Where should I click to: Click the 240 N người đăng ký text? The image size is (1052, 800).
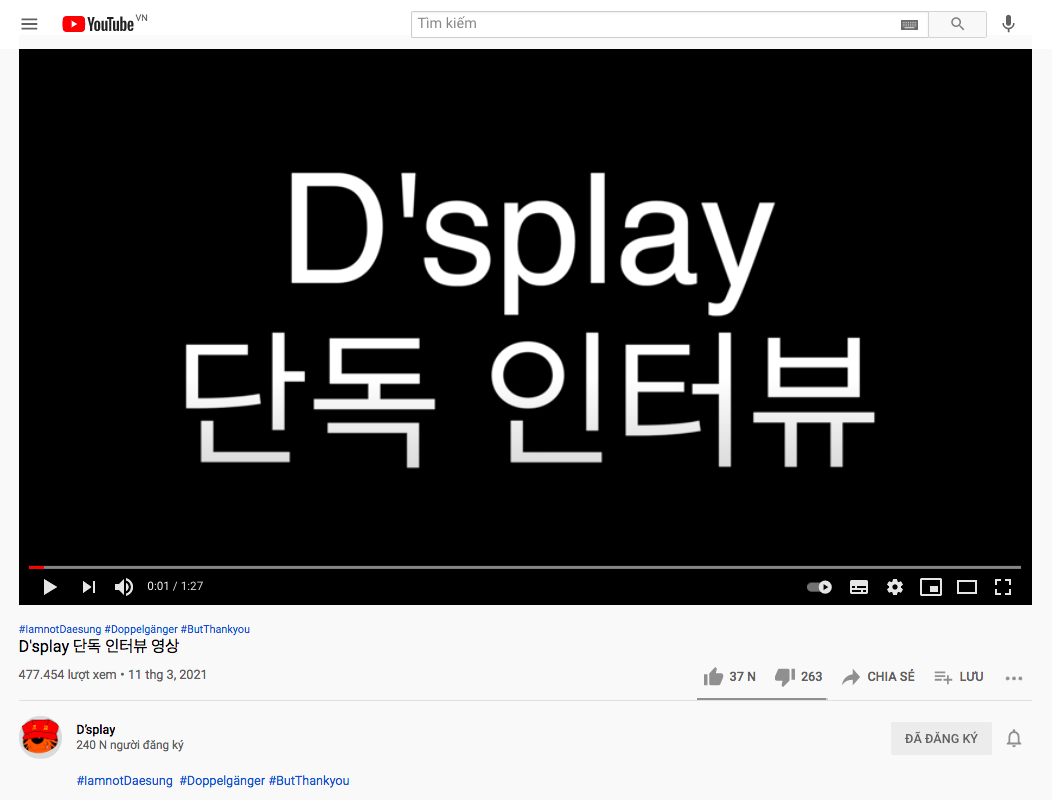pyautogui.click(x=129, y=745)
